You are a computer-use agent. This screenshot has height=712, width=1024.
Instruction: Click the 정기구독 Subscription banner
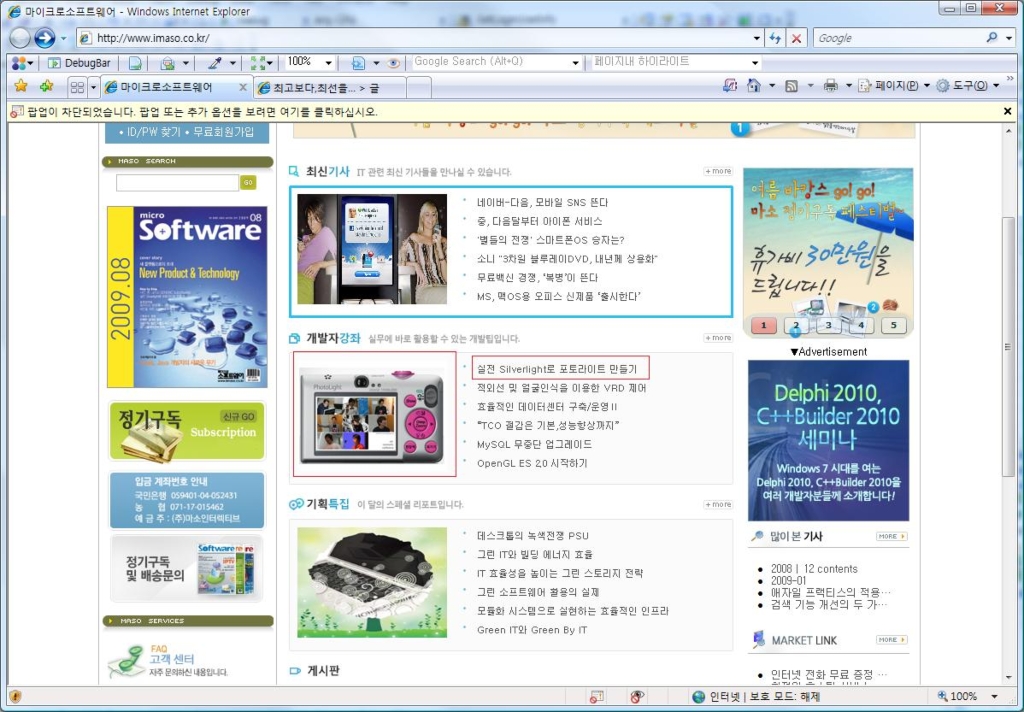click(x=187, y=431)
